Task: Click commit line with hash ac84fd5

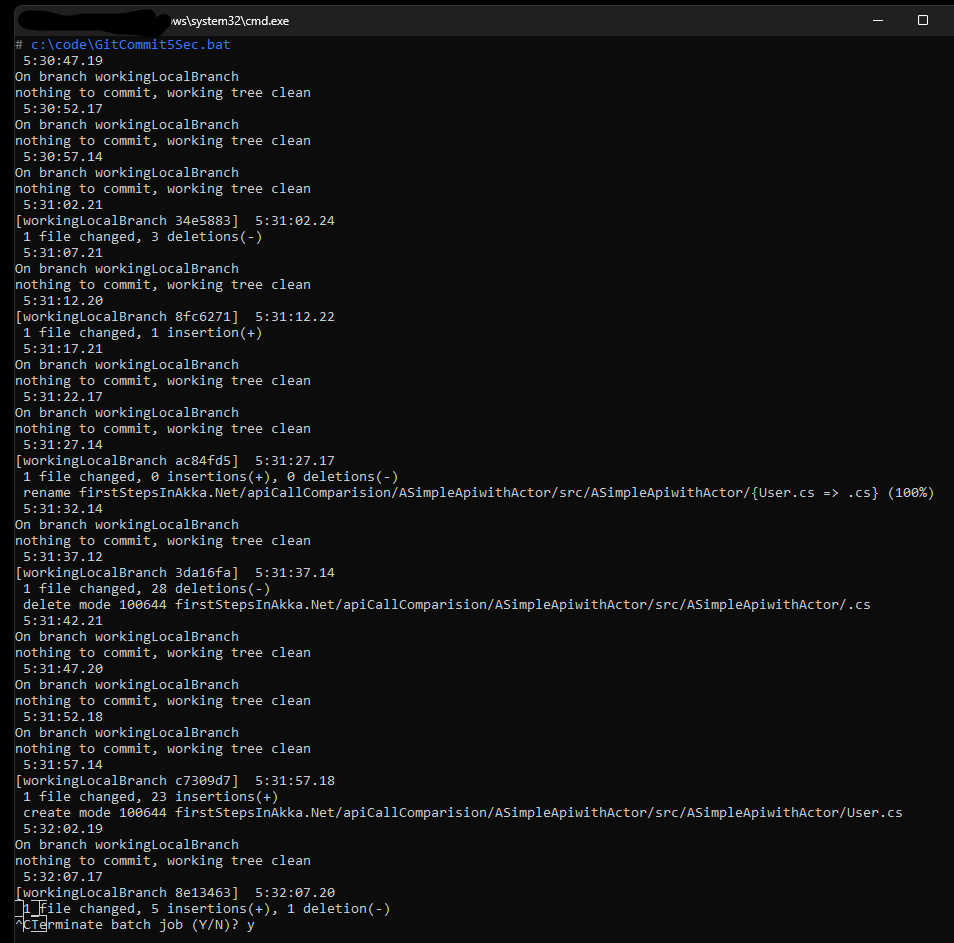Action: click(x=175, y=461)
